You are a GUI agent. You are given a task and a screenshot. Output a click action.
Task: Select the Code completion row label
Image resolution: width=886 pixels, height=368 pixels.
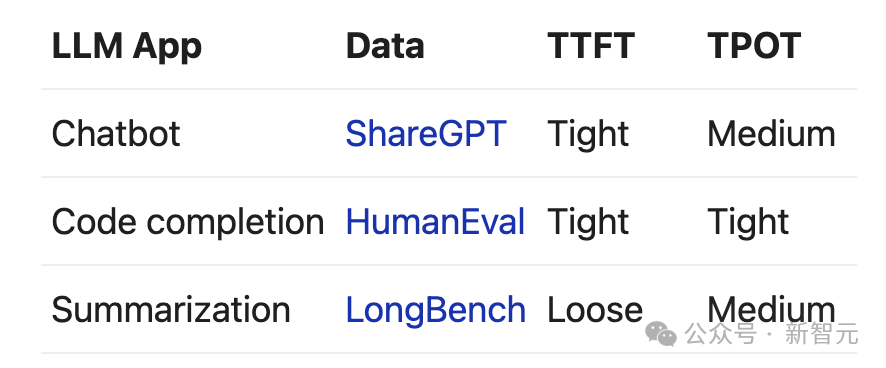(188, 222)
